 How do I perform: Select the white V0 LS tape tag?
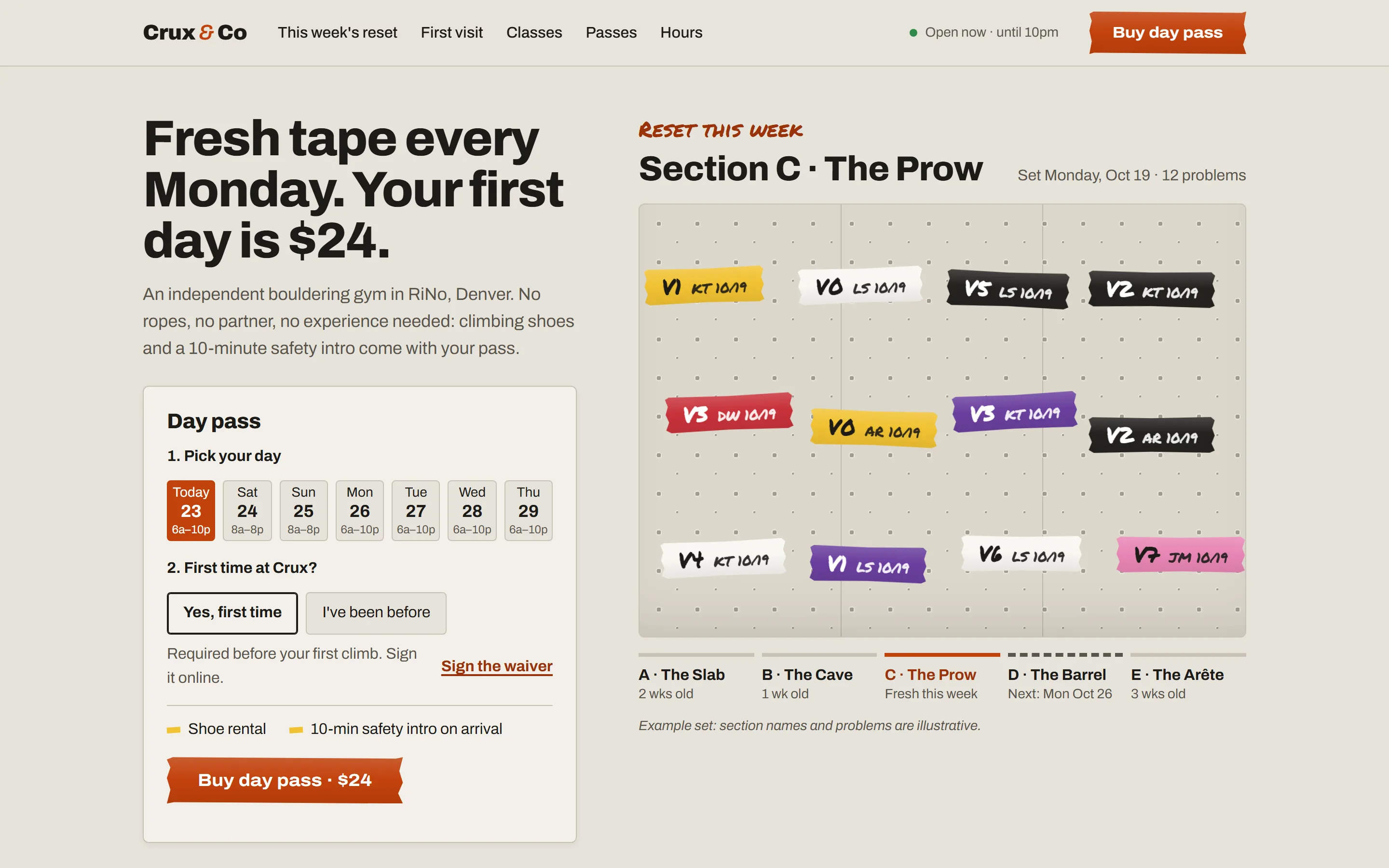[860, 285]
